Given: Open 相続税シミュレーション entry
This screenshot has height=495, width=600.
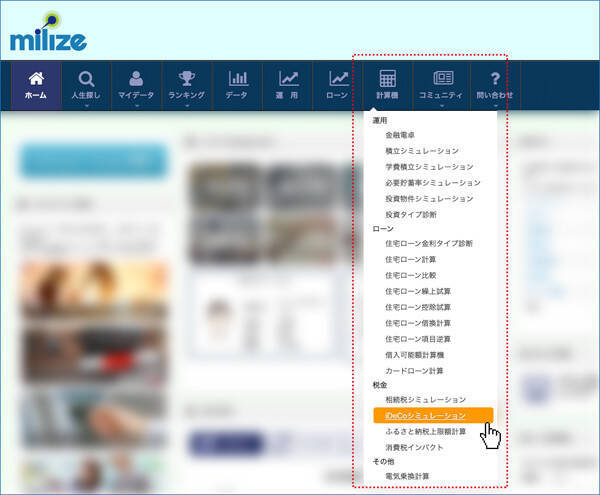Looking at the screenshot, I should click(x=425, y=399).
